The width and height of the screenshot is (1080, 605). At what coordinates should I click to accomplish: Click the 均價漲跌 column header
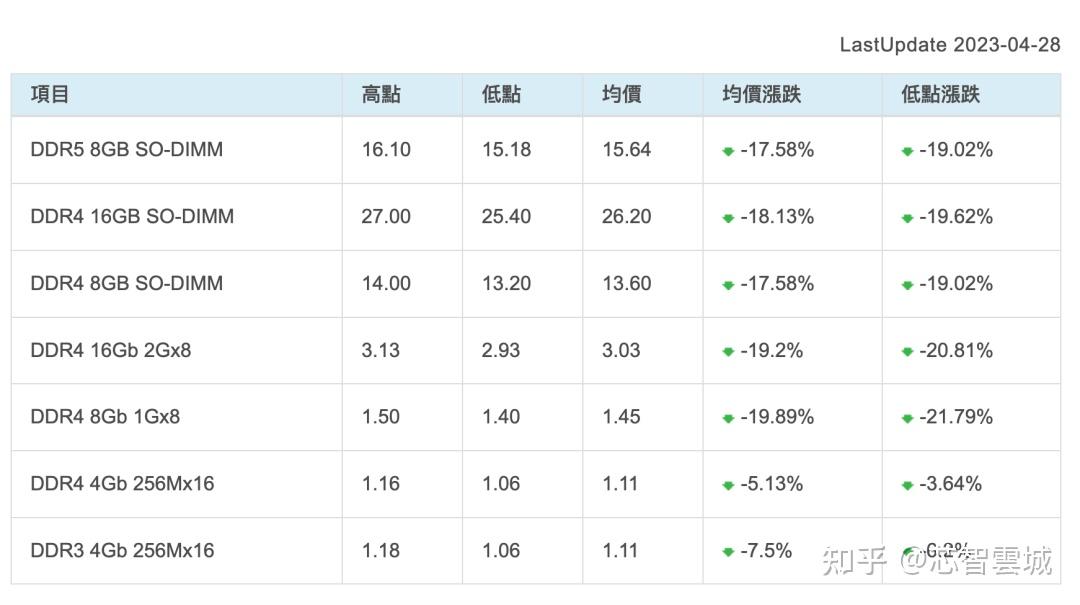click(x=761, y=95)
